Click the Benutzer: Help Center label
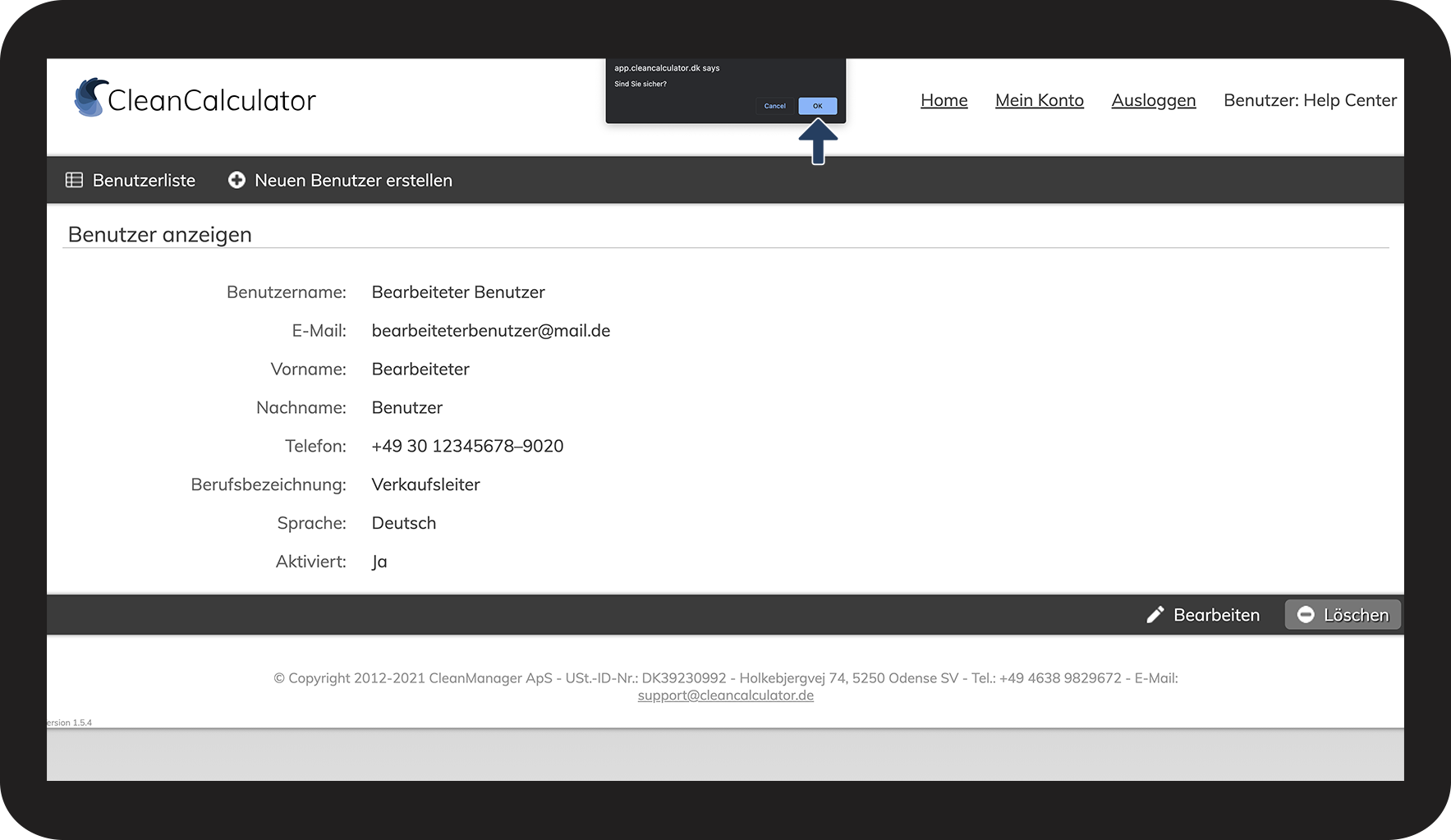The image size is (1451, 840). pyautogui.click(x=1310, y=100)
